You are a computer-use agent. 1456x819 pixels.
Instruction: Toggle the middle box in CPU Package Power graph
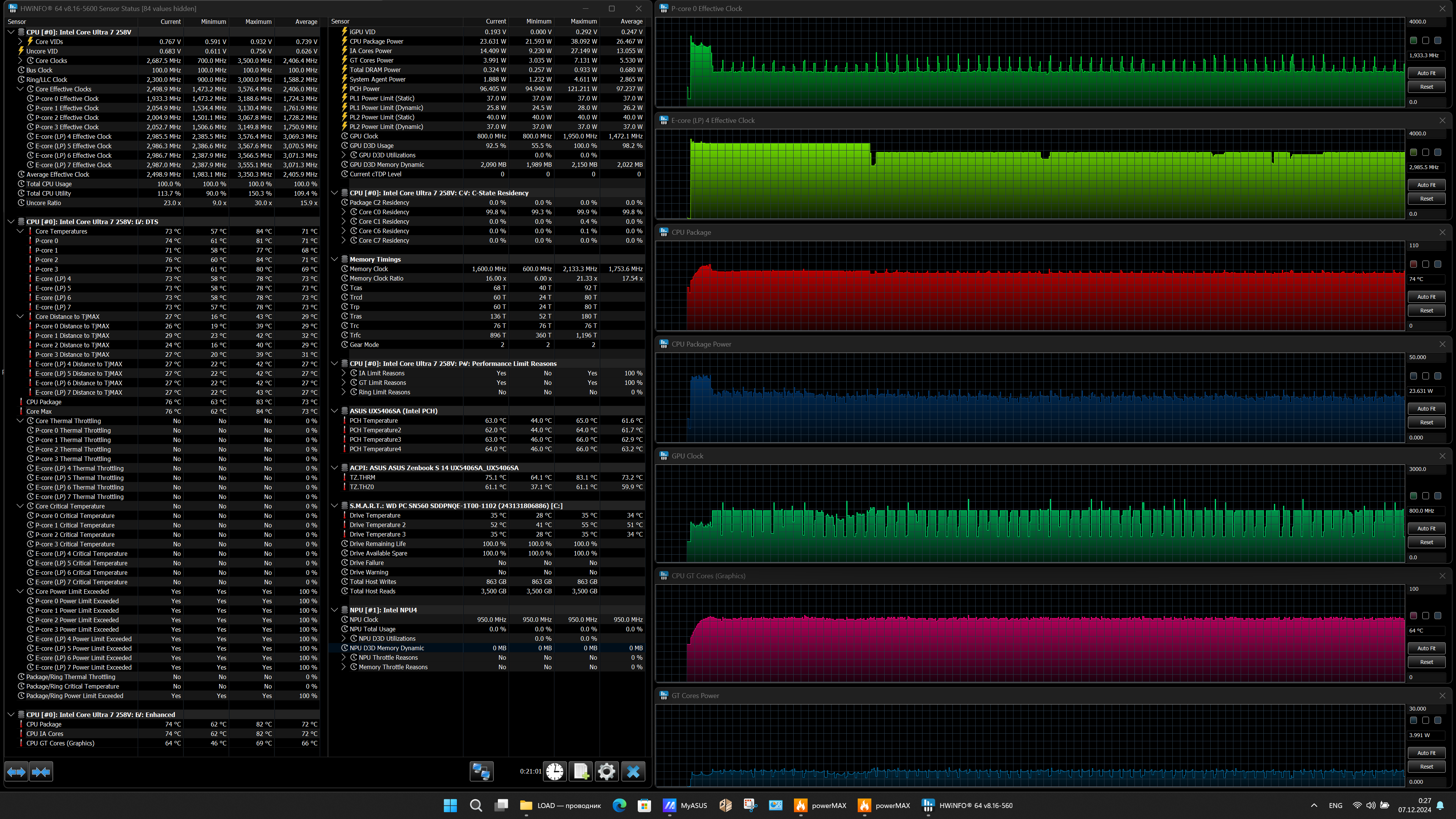click(x=1426, y=377)
